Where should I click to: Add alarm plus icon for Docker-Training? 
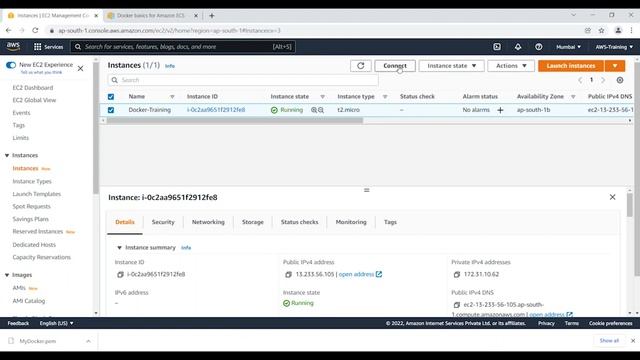click(x=500, y=110)
